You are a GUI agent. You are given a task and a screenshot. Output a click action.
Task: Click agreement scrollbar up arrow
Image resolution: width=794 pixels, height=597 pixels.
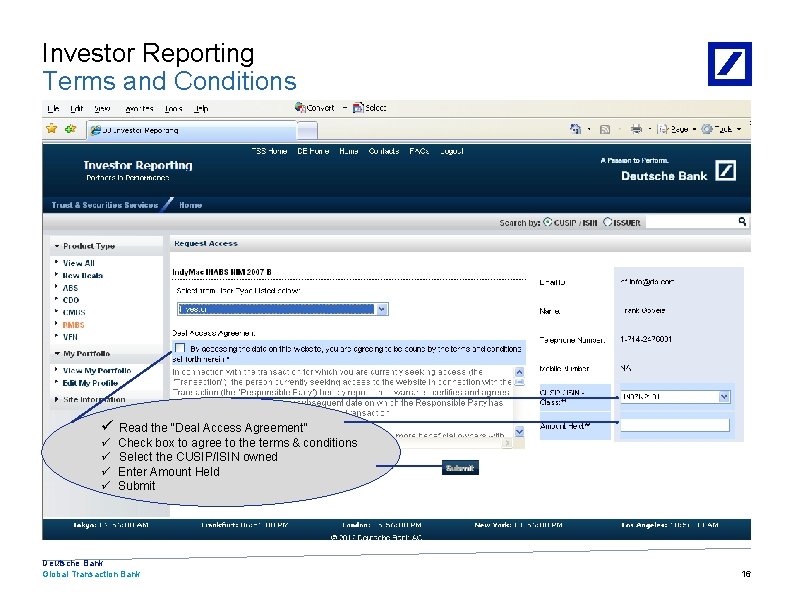click(x=519, y=372)
